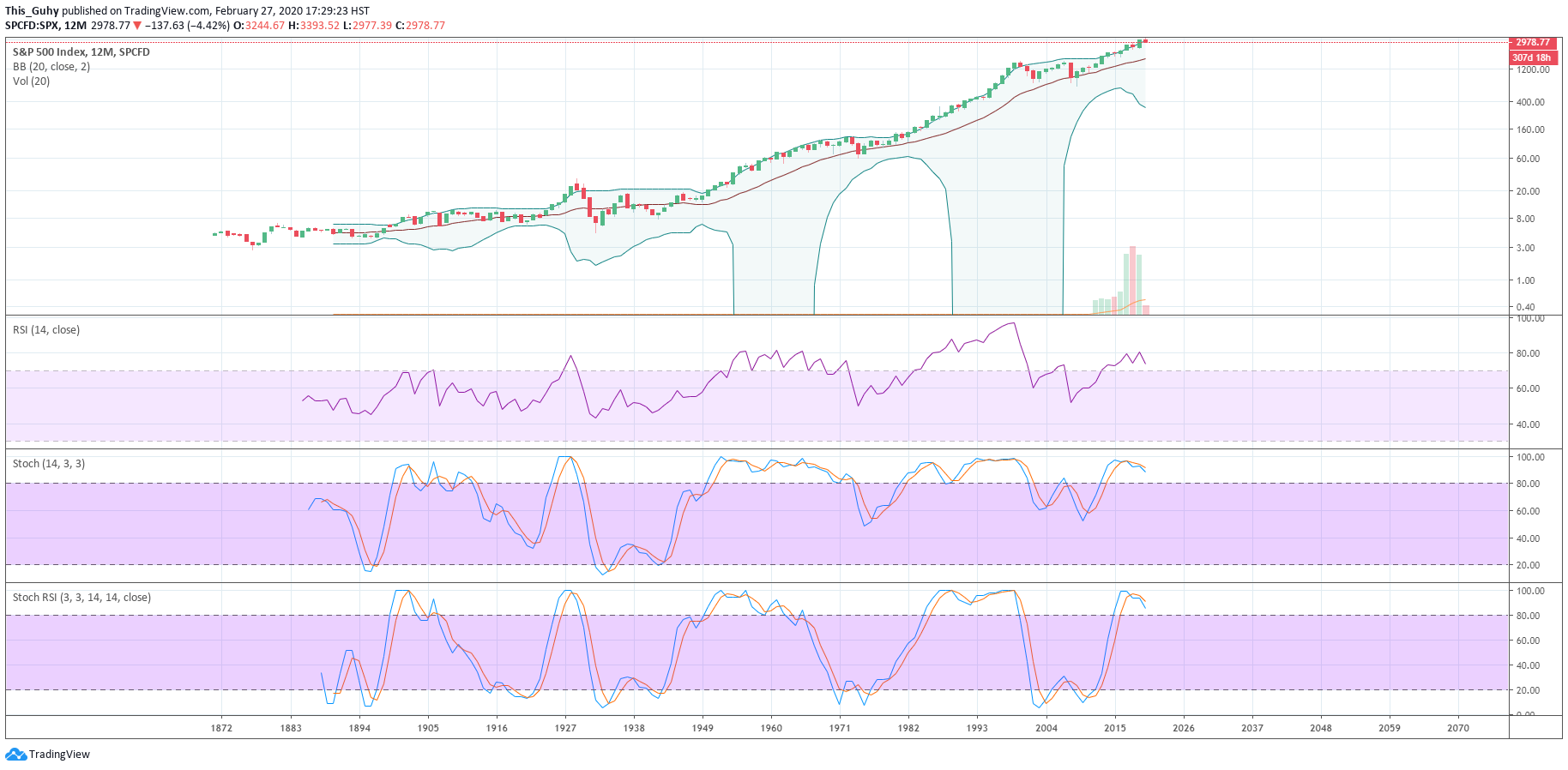Click the SPCFD:SPX, 12M symbol header text
Viewport: 1568px width, 770px height.
click(x=46, y=26)
